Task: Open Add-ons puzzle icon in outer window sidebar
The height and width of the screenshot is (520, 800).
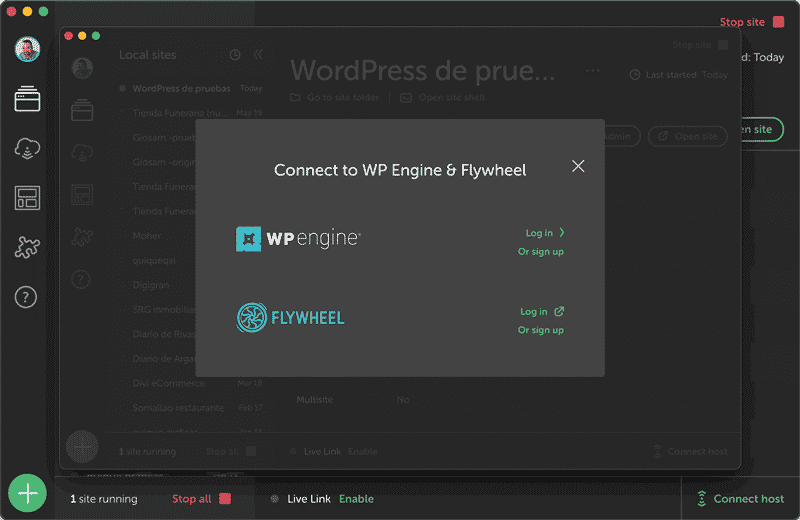Action: (27, 247)
